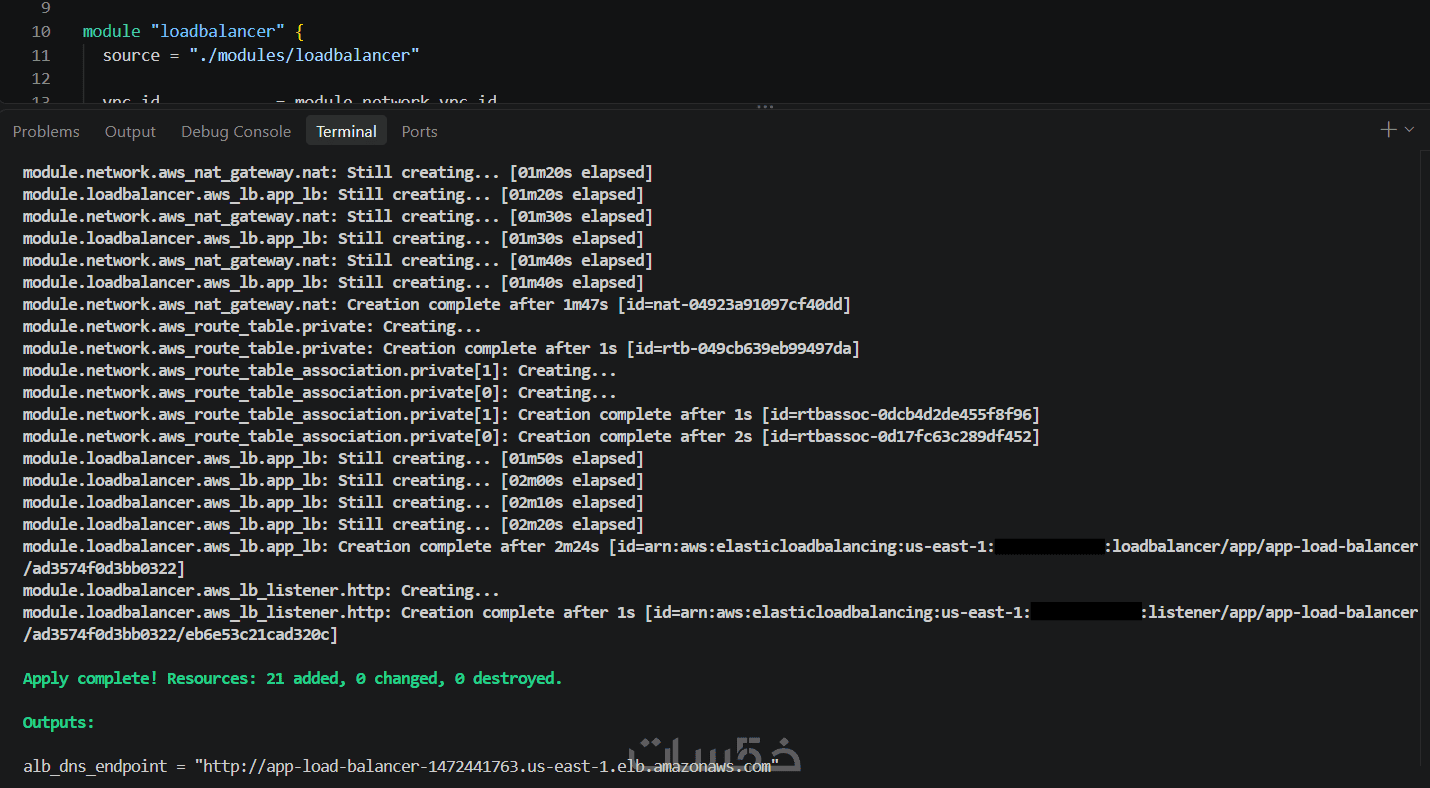
Task: Click line number 11 in the gutter
Action: click(x=41, y=55)
